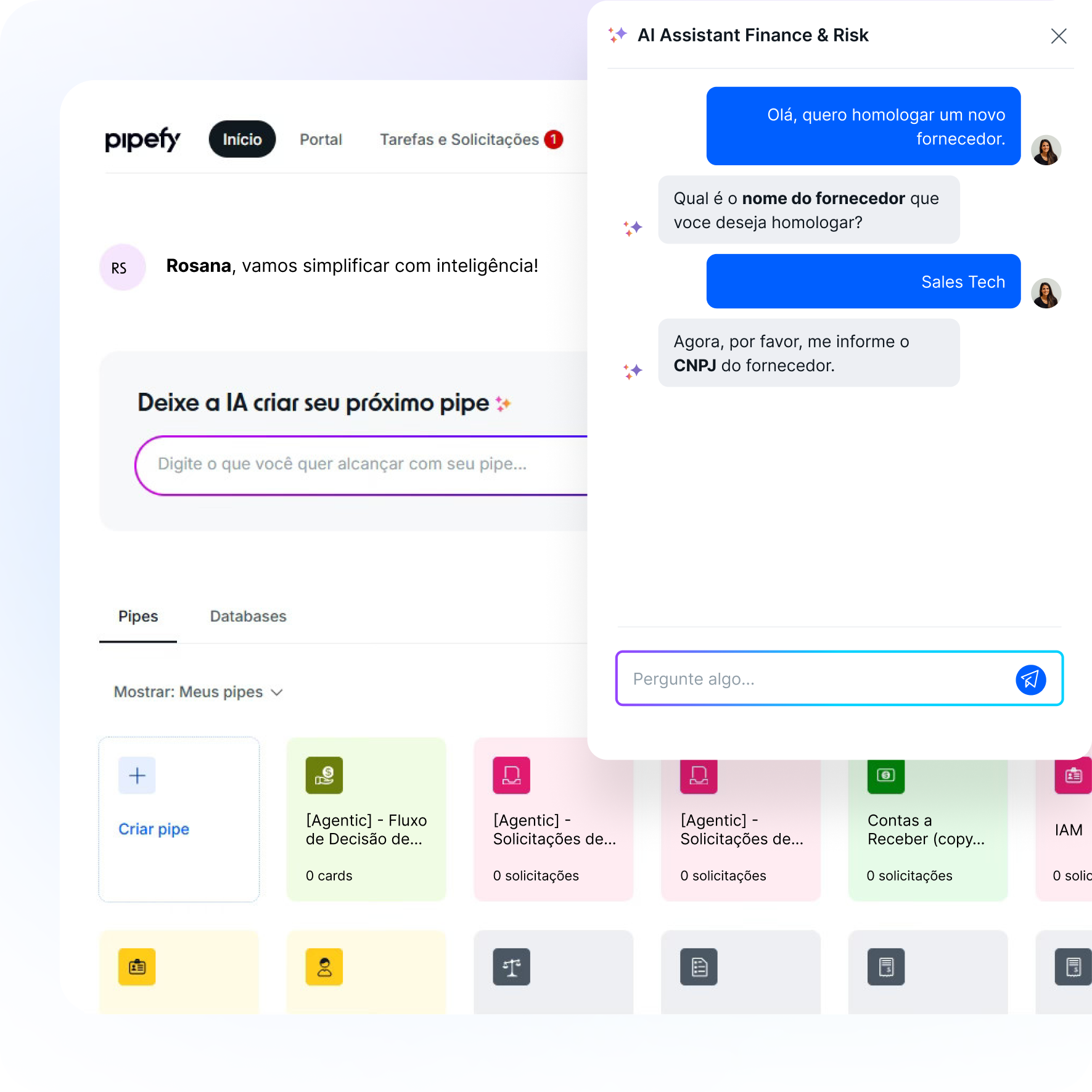Click the AI Assistant sparkle header icon

point(617,35)
